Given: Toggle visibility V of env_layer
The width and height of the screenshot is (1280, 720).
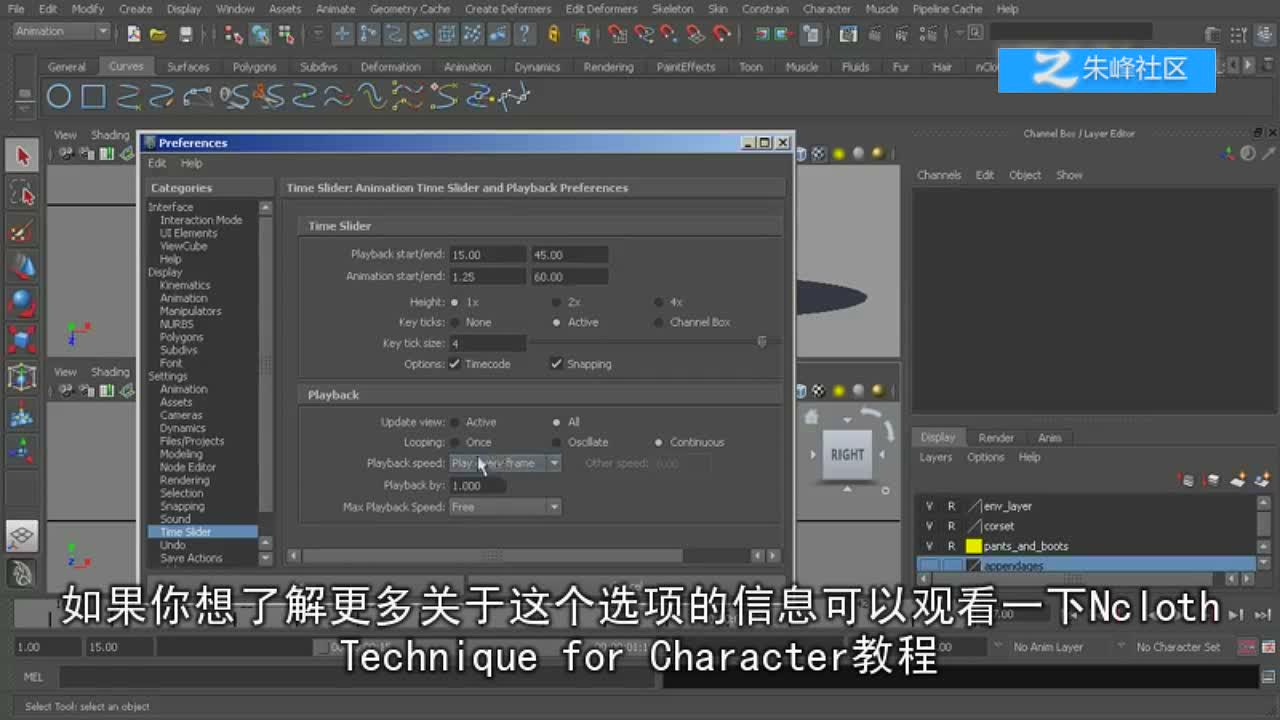Looking at the screenshot, I should point(929,506).
